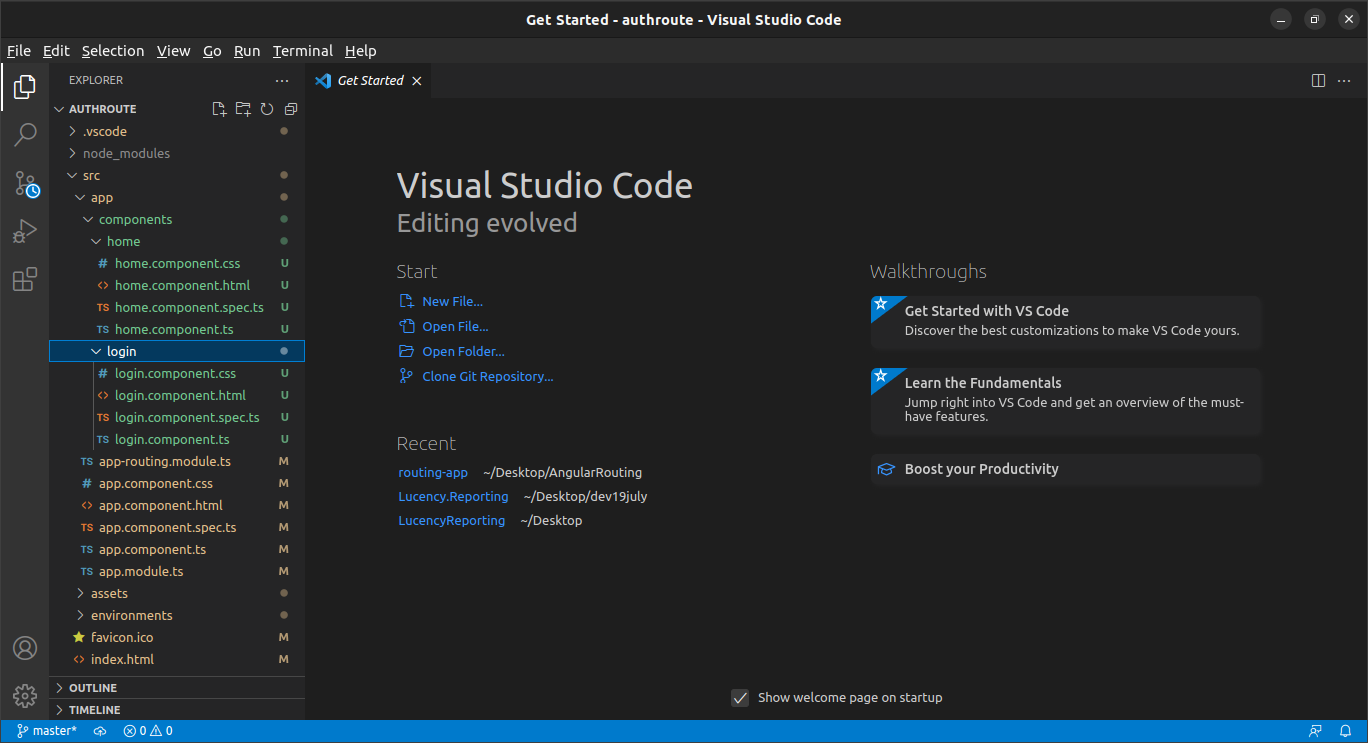Open the Selection menu

pos(113,51)
